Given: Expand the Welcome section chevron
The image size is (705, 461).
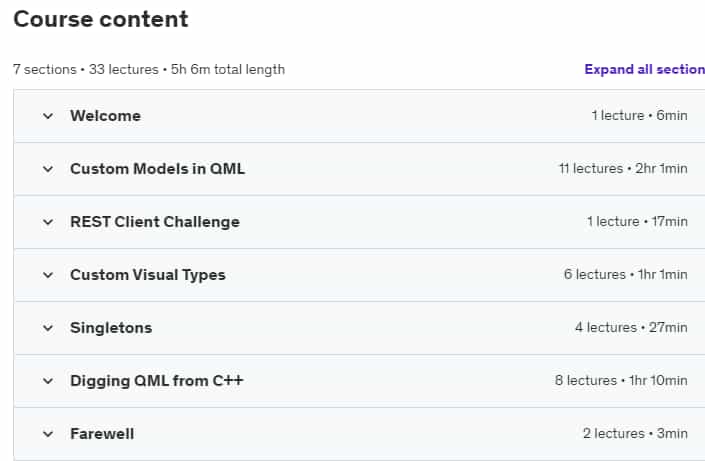Looking at the screenshot, I should tap(48, 116).
